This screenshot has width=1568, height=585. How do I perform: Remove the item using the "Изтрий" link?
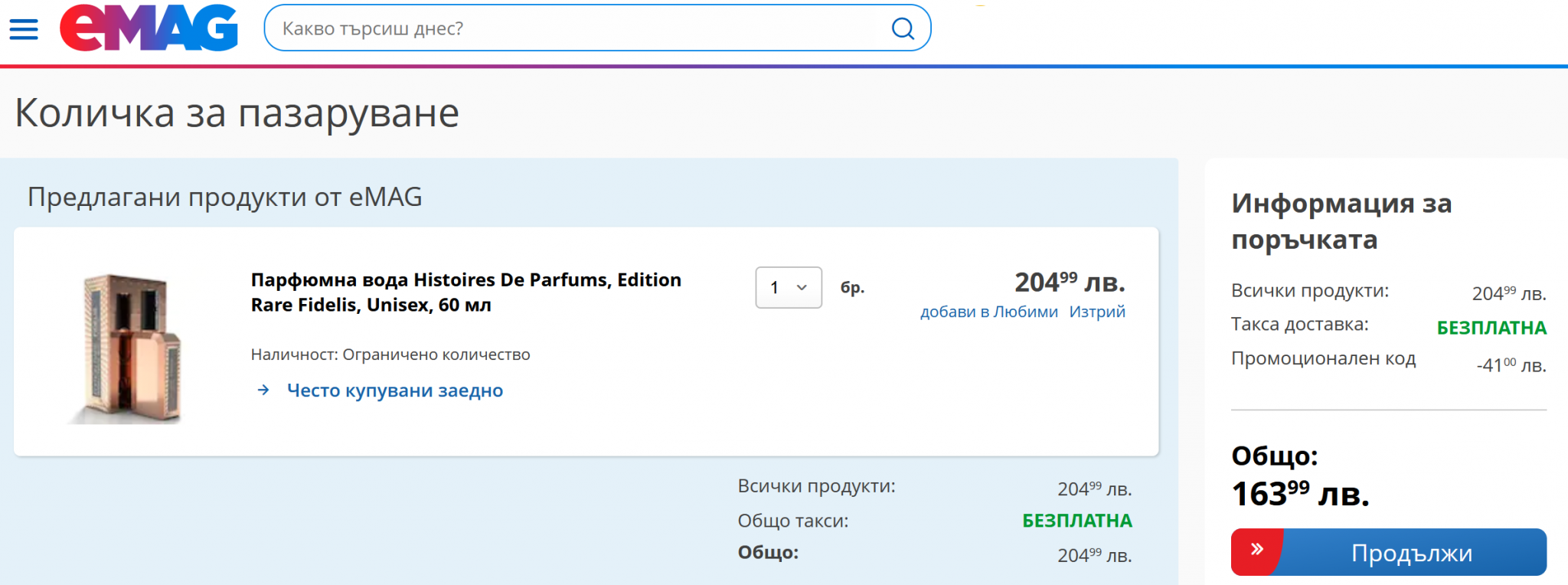(1096, 312)
